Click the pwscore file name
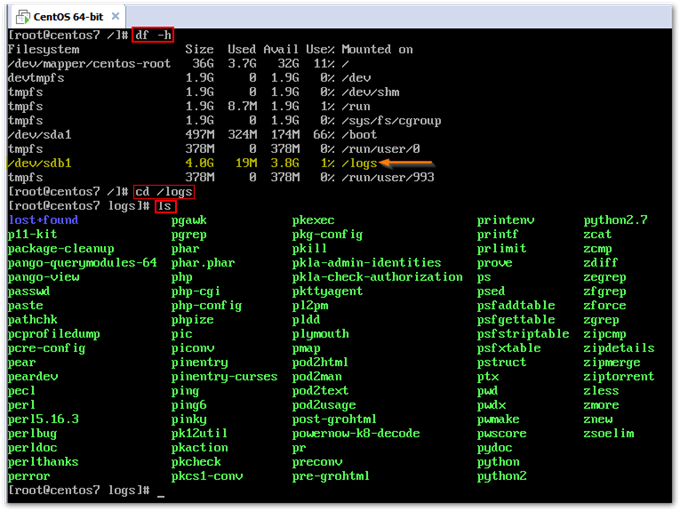This screenshot has width=680, height=511. click(x=502, y=433)
